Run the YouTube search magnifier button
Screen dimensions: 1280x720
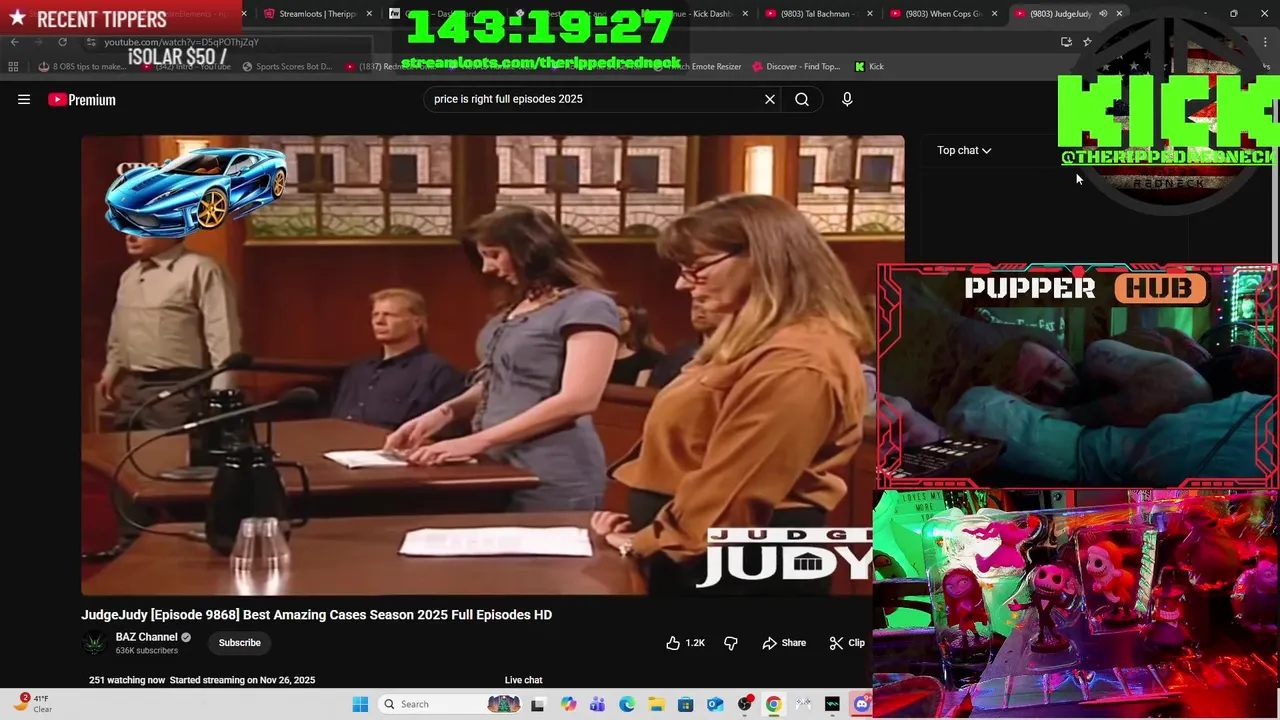(x=802, y=99)
